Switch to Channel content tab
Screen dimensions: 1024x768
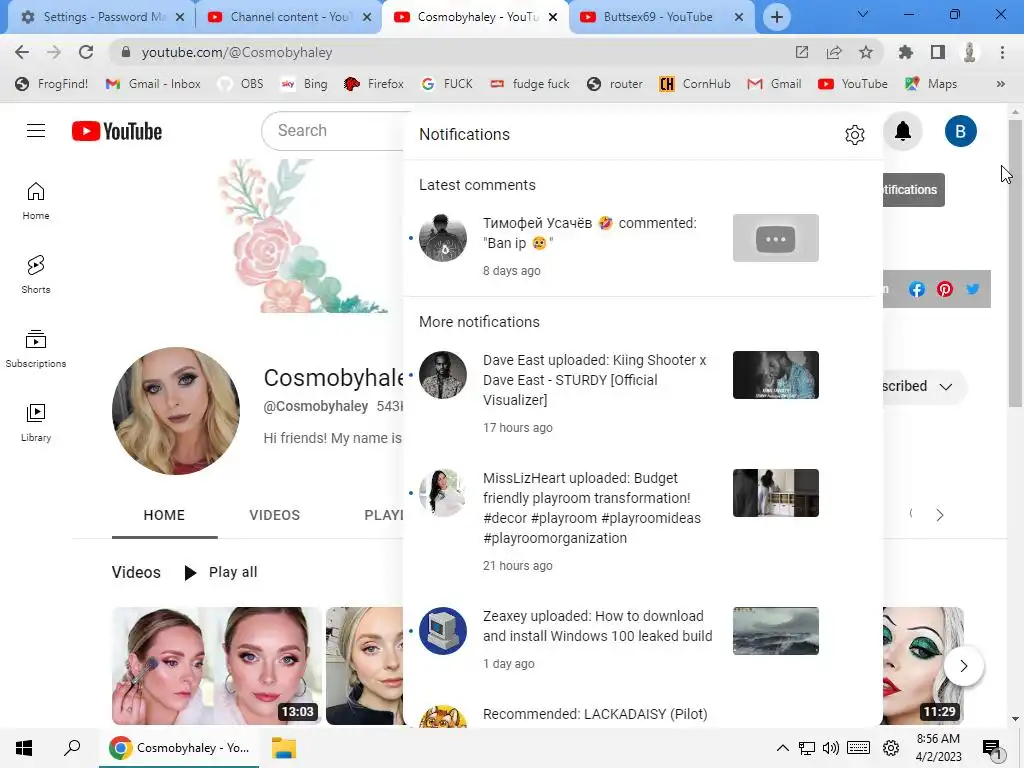[288, 17]
